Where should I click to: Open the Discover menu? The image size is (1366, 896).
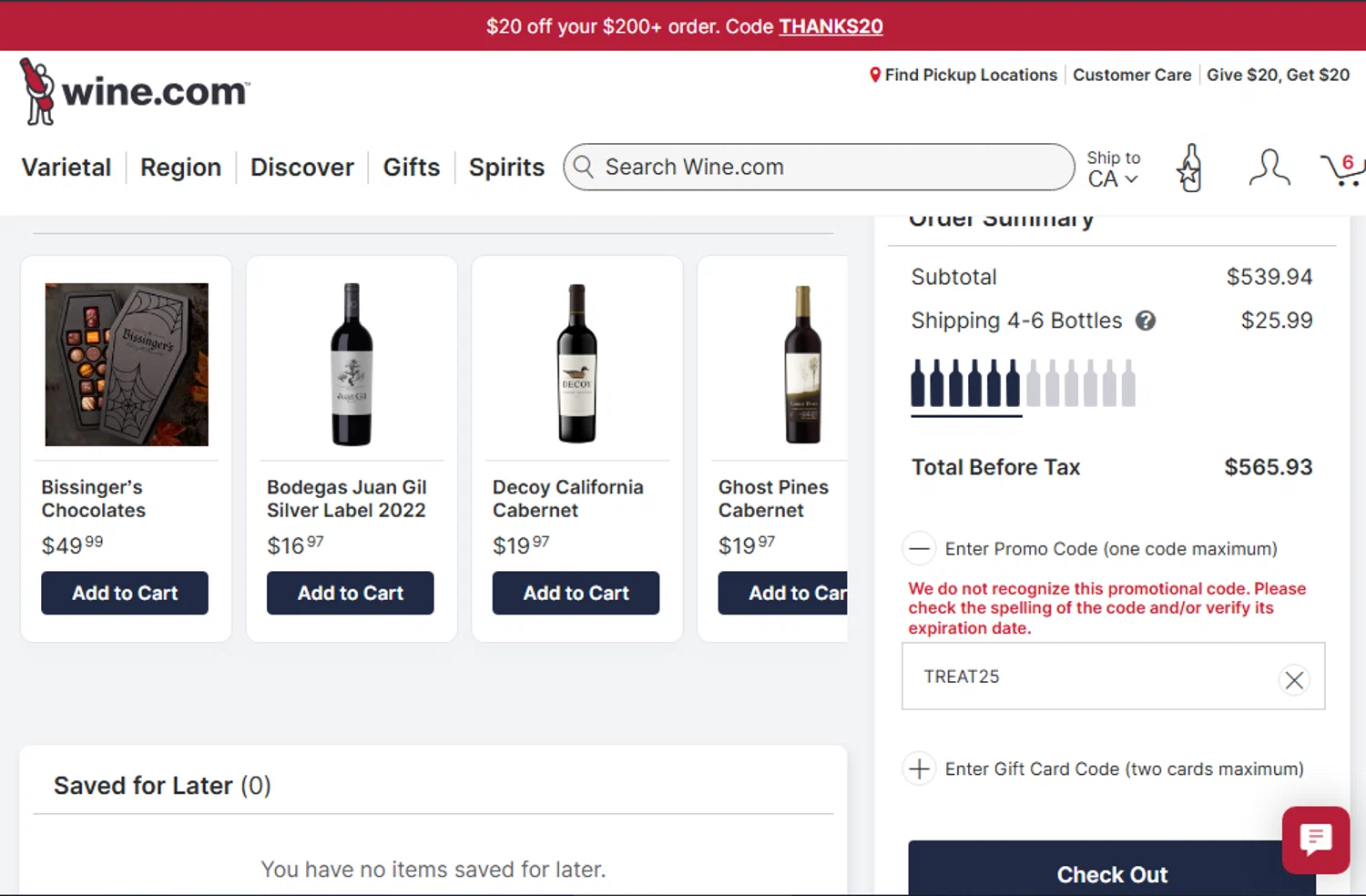point(302,168)
